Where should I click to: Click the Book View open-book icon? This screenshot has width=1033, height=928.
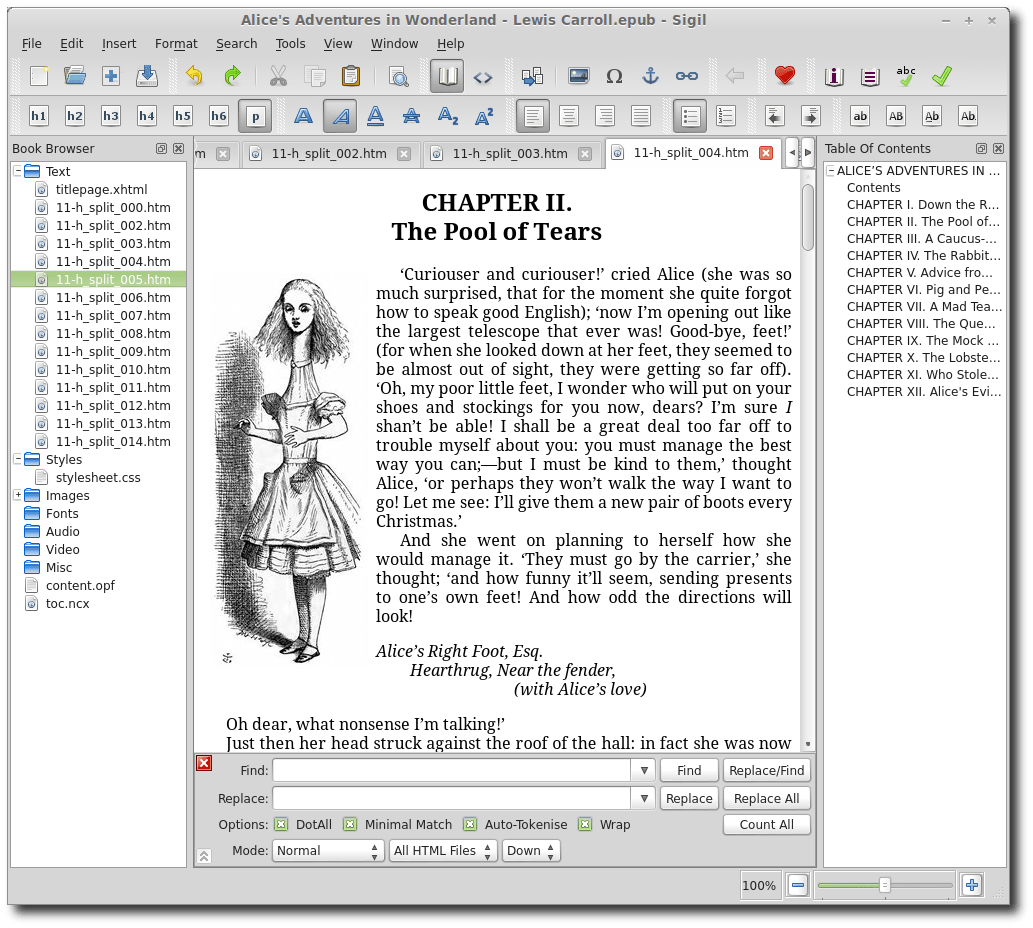coord(446,76)
